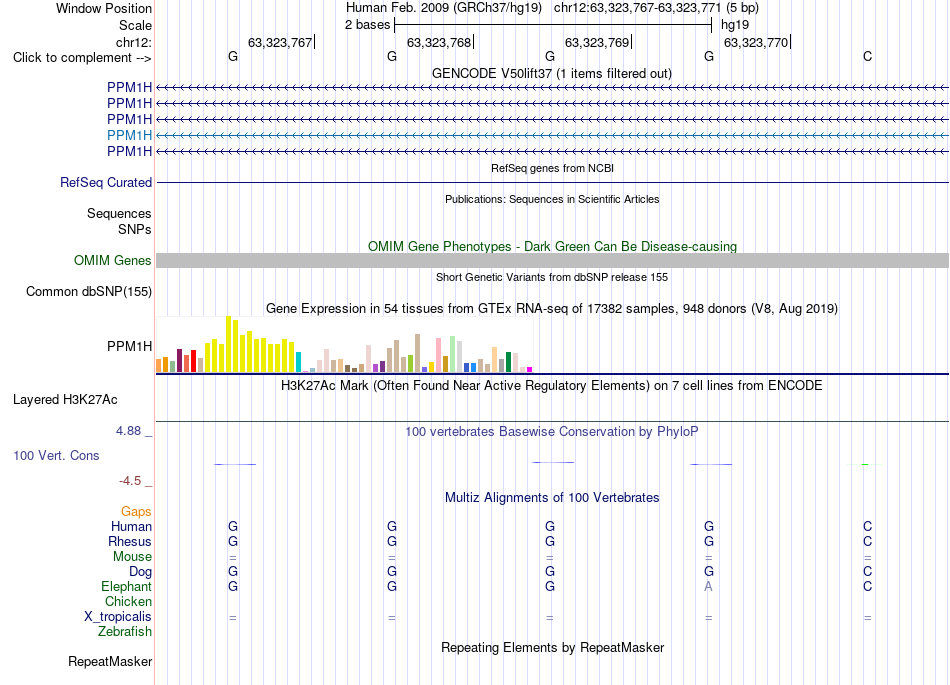
Task: Click the chr12: ruler label
Action: 134,42
